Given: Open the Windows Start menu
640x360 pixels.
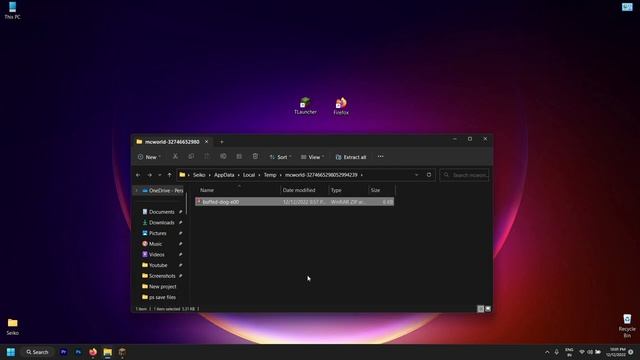Looking at the screenshot, I should point(11,352).
